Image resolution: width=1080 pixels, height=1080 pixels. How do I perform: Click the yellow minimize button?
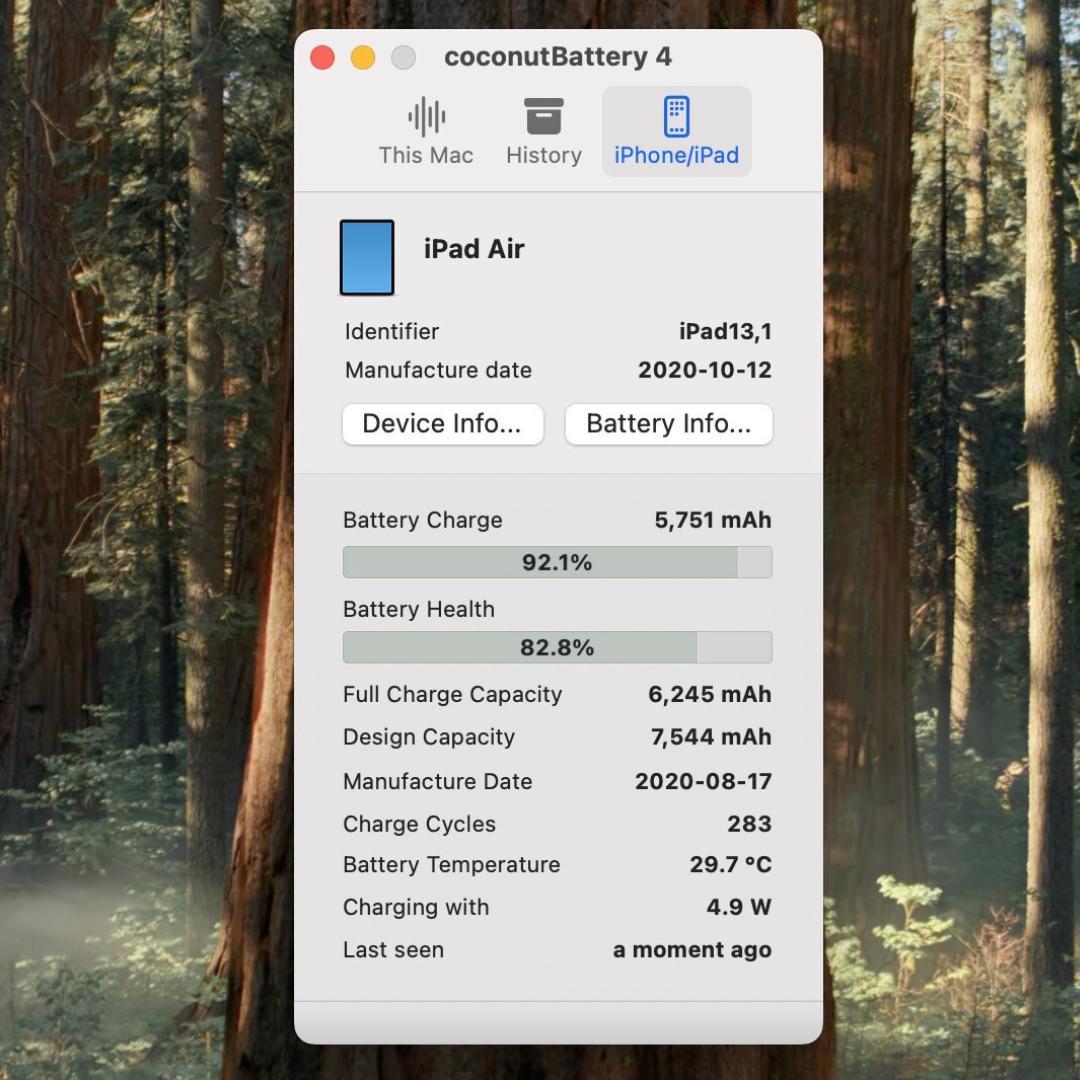point(362,58)
